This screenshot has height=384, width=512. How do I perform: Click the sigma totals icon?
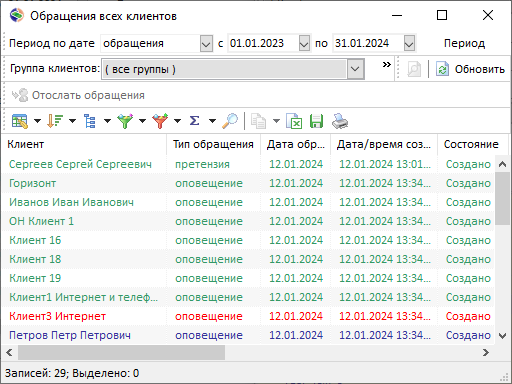(x=195, y=121)
